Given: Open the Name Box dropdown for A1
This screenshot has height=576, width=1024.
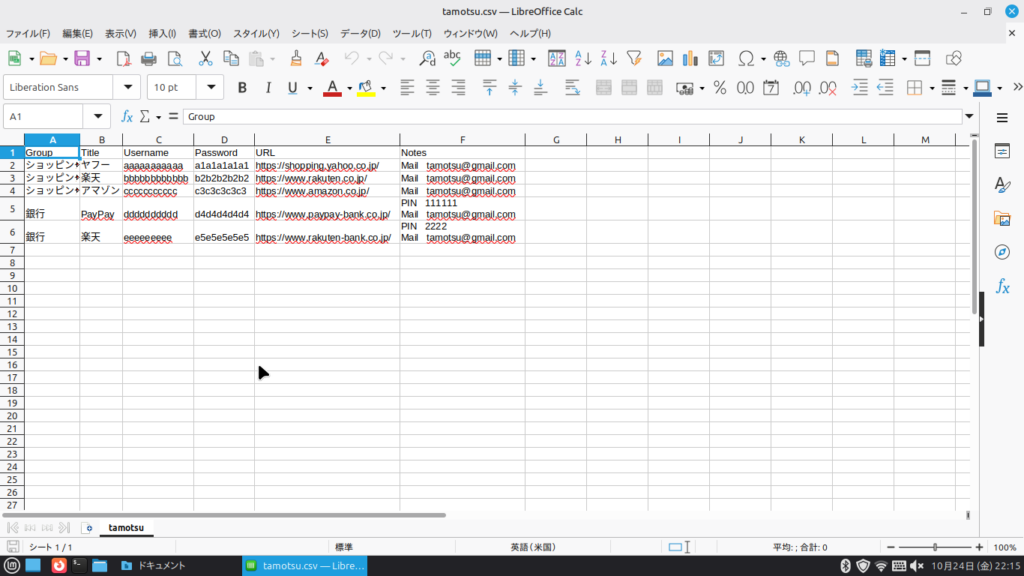Looking at the screenshot, I should tap(98, 116).
